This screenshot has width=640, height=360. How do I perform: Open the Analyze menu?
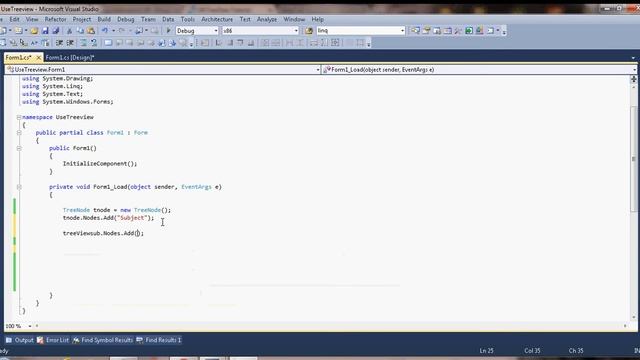[267, 19]
